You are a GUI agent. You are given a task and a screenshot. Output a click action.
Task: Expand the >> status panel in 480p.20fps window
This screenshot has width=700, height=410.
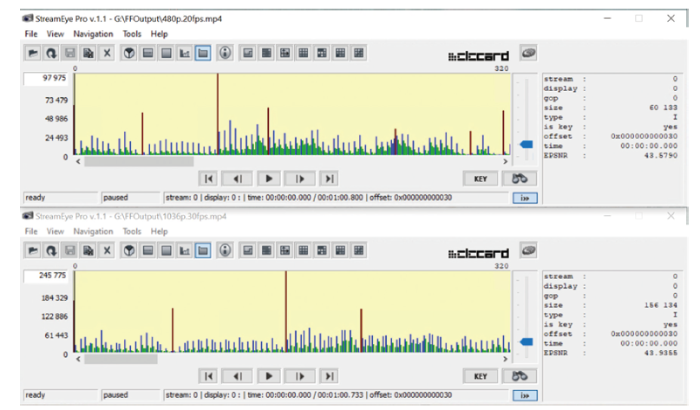click(x=525, y=198)
